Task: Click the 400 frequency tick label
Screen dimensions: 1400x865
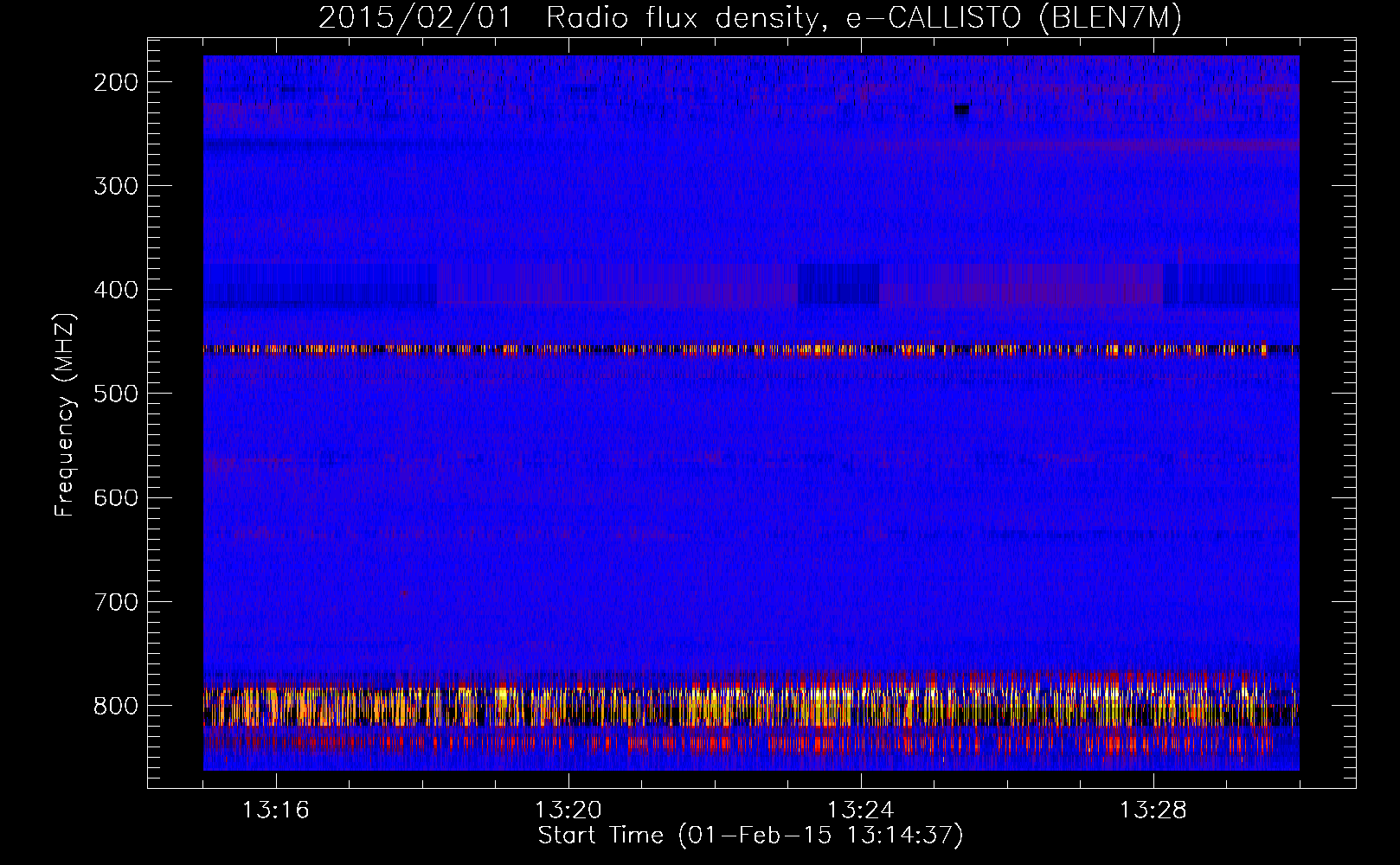Action: (x=116, y=290)
